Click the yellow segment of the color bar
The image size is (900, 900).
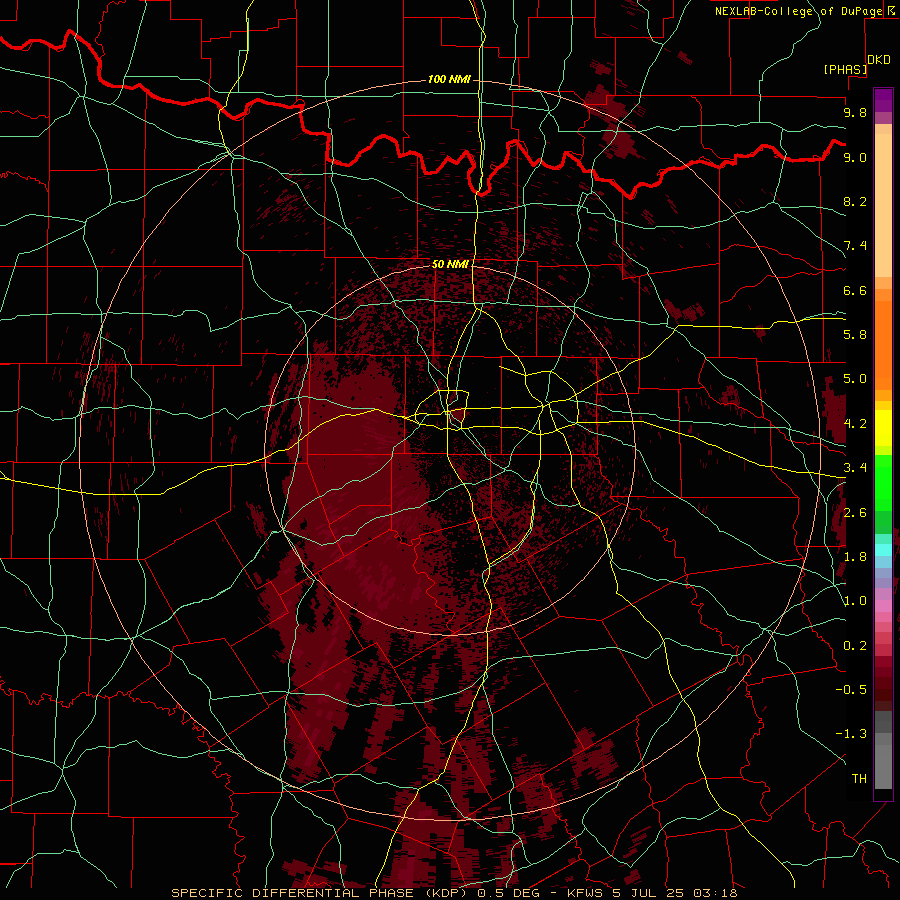point(883,428)
